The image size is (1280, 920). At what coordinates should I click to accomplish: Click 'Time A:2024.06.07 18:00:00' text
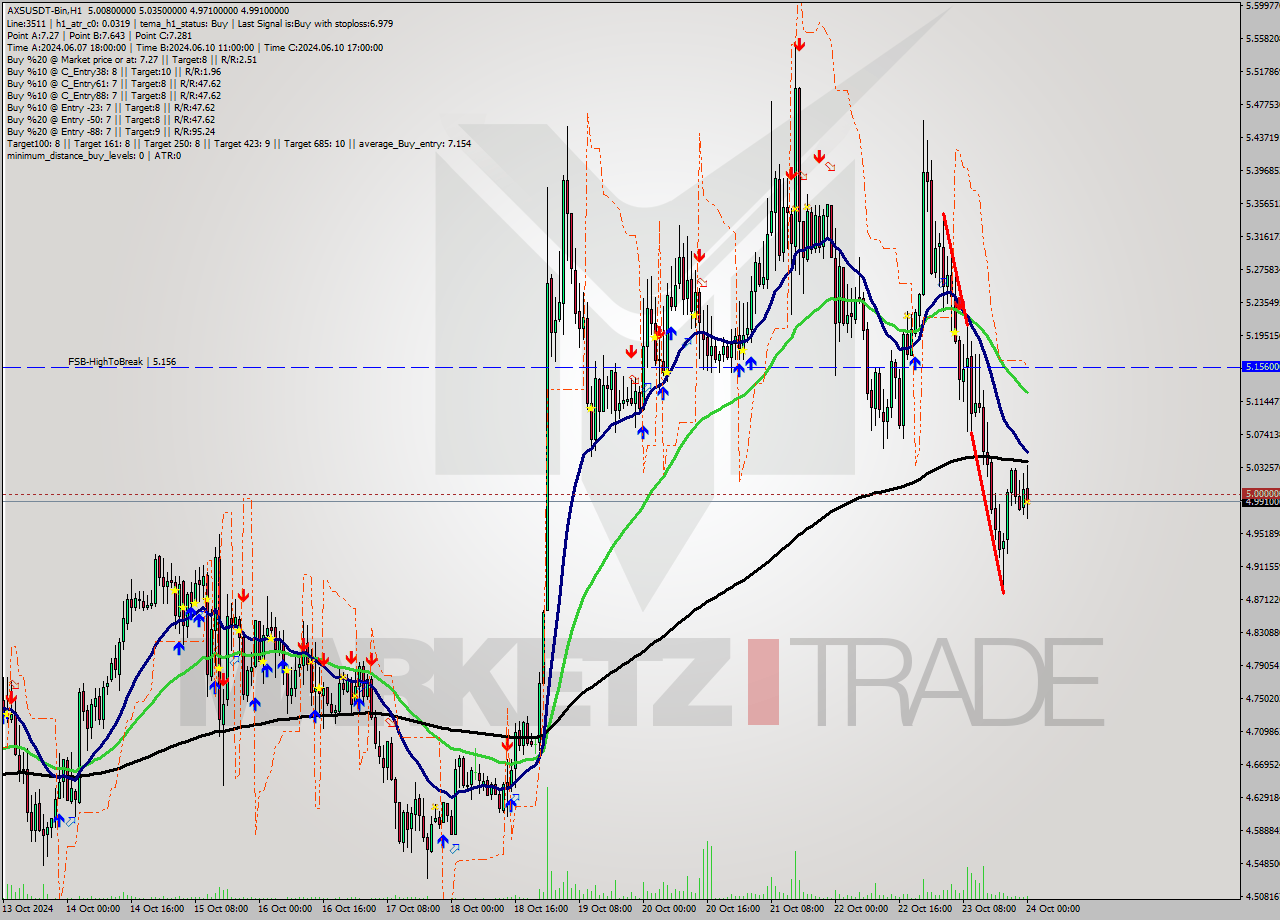[x=66, y=48]
